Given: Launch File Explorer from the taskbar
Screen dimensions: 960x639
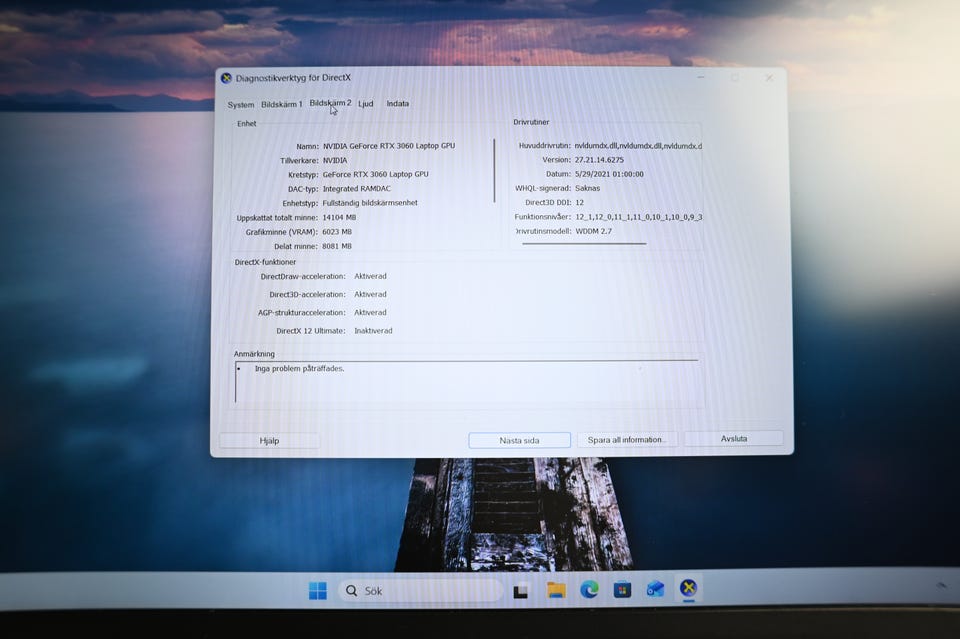Looking at the screenshot, I should point(556,590).
